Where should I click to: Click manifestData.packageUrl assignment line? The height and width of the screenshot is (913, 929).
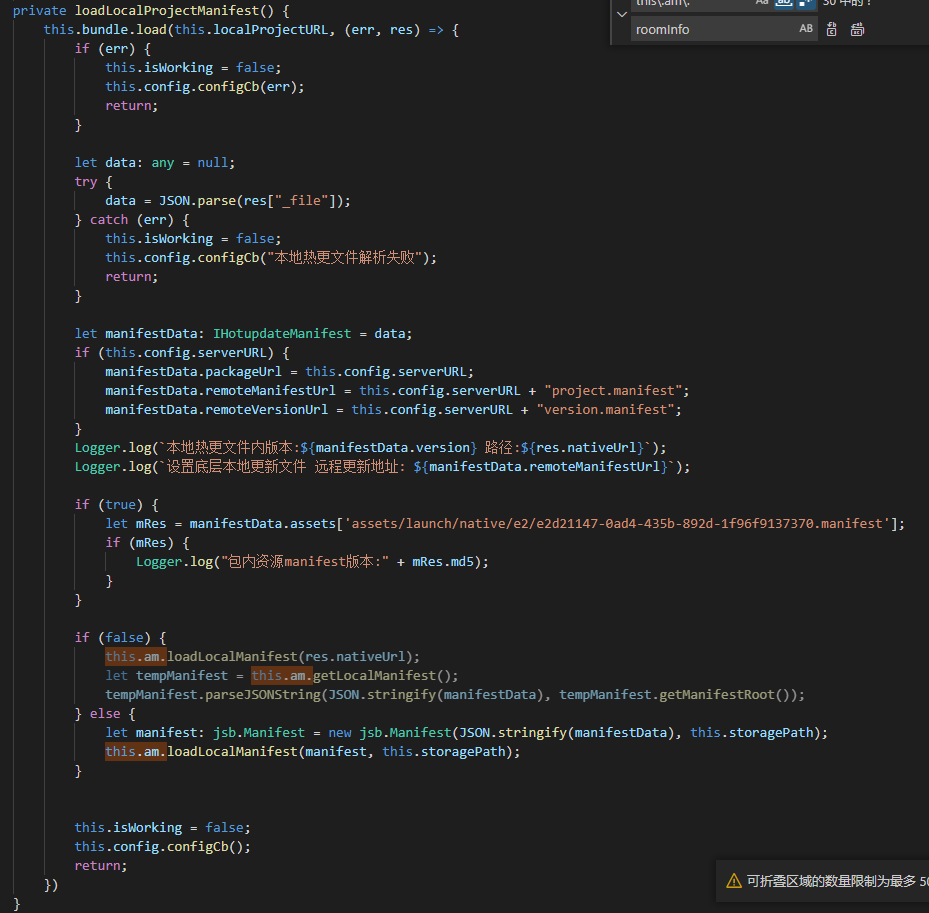pos(289,371)
